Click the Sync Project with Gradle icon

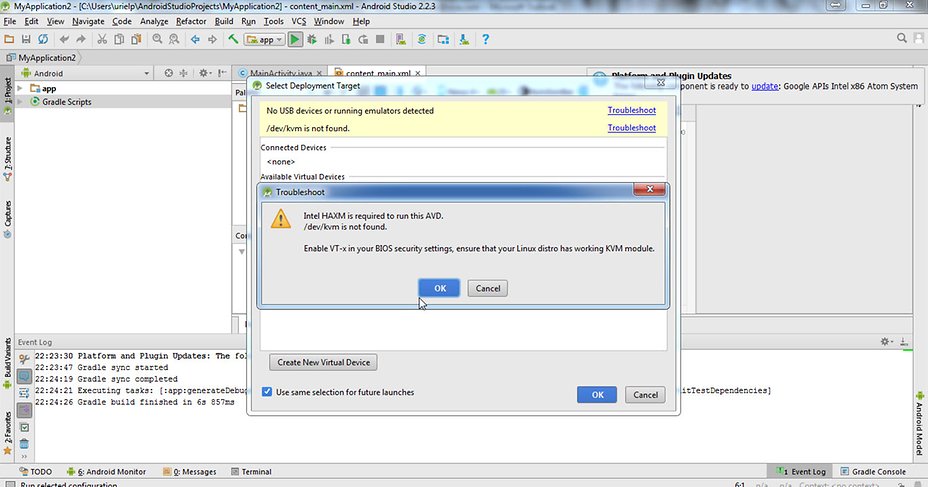point(421,39)
